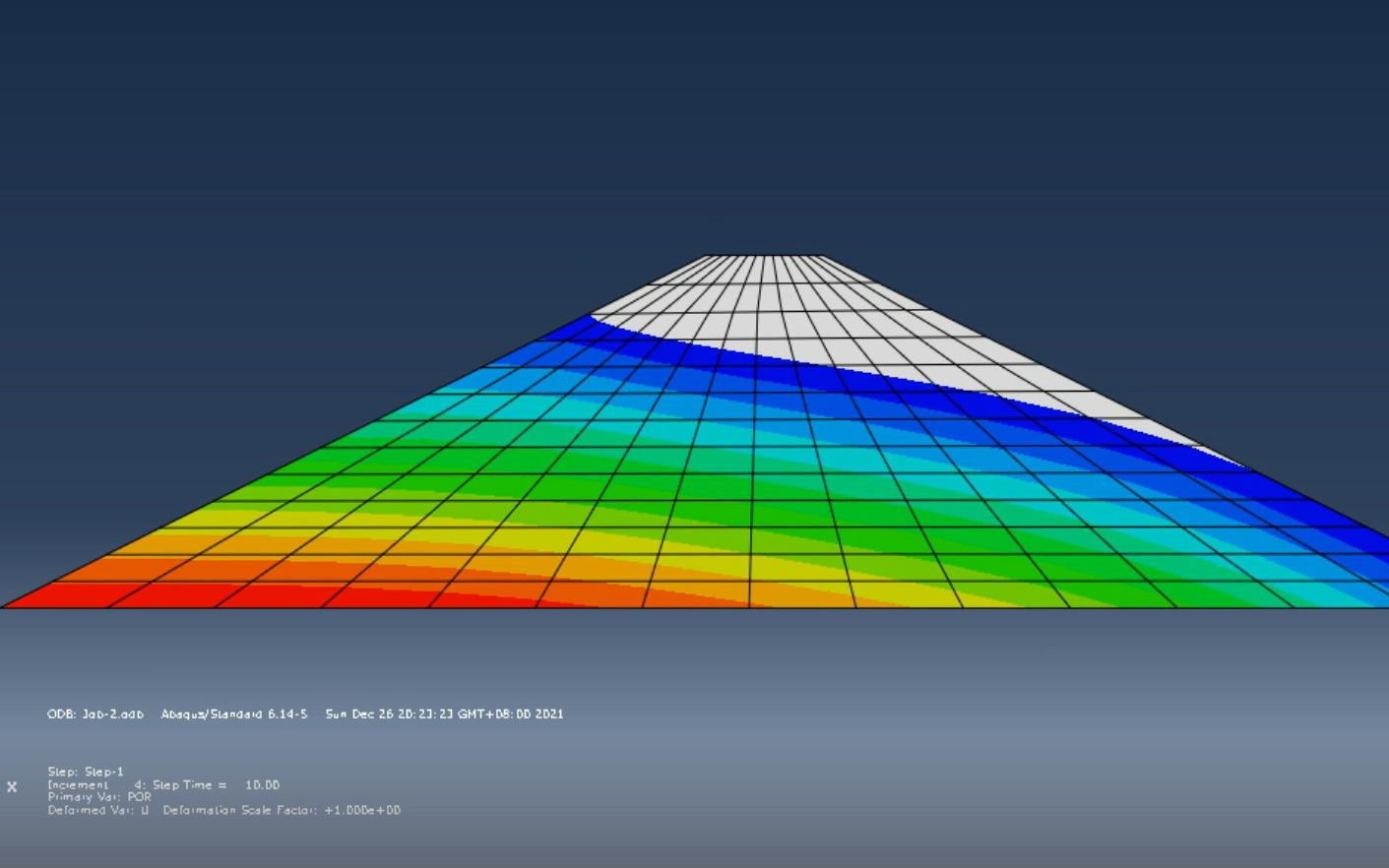
Task: Click the Step: Step-1 state label
Action: (x=86, y=772)
